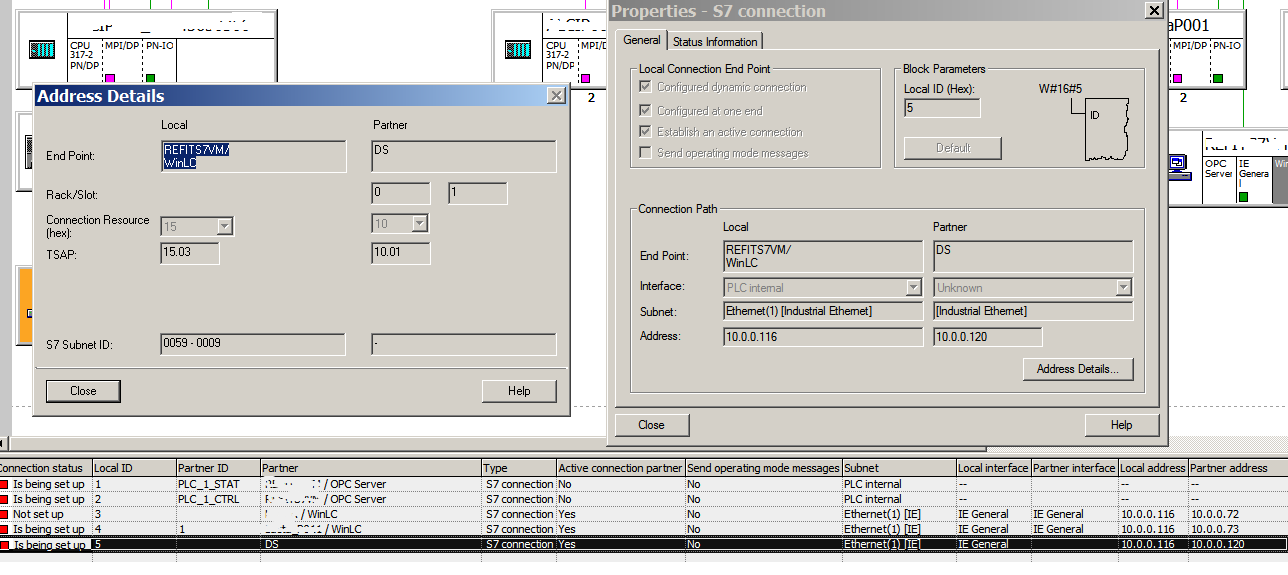Image resolution: width=1288 pixels, height=575 pixels.
Task: Click the PC station computer icon
Action: coord(1178,163)
